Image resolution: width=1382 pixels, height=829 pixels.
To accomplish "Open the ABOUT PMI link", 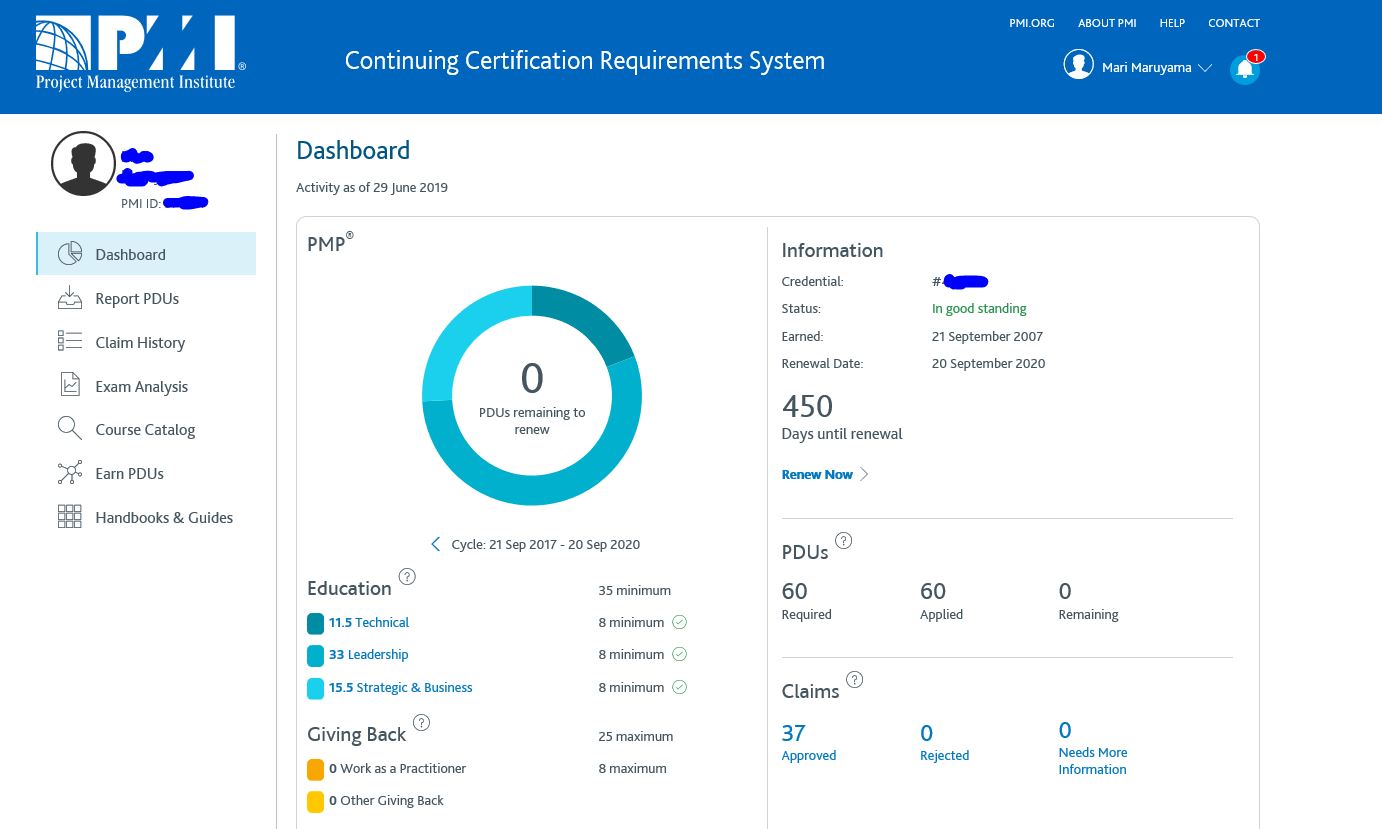I will click(x=1107, y=23).
